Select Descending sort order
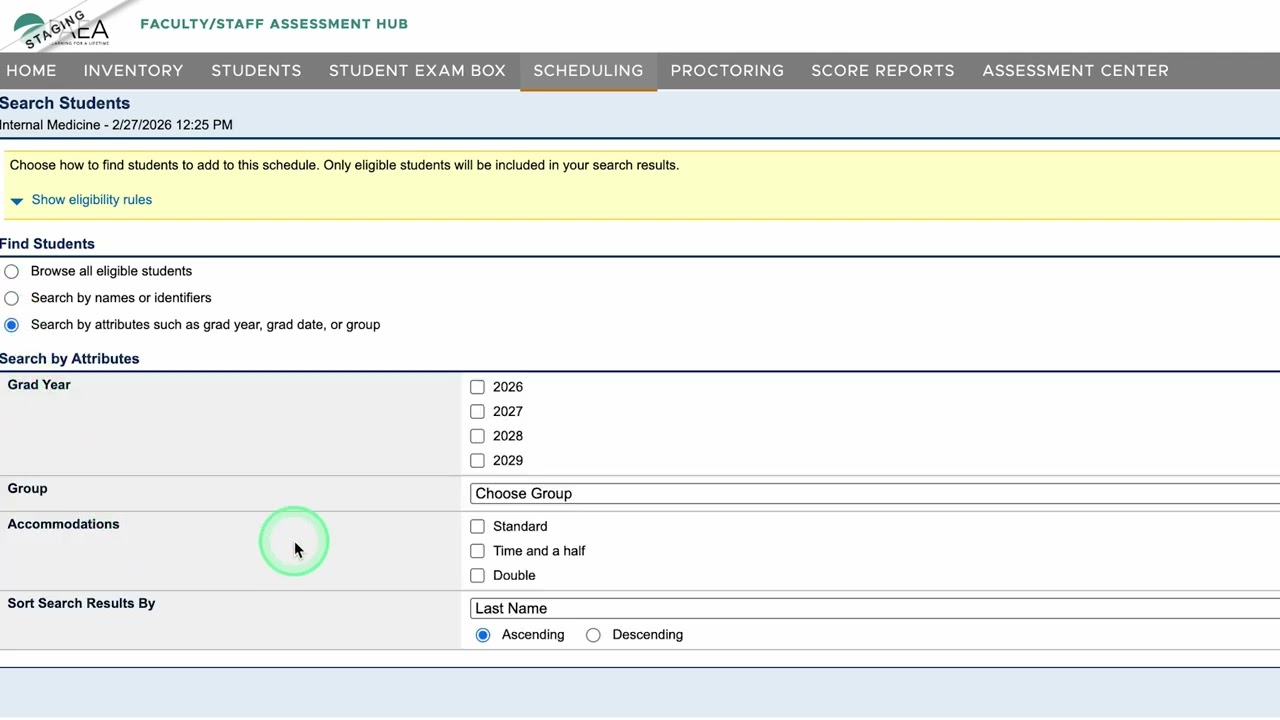Viewport: 1280px width, 720px height. coord(593,635)
